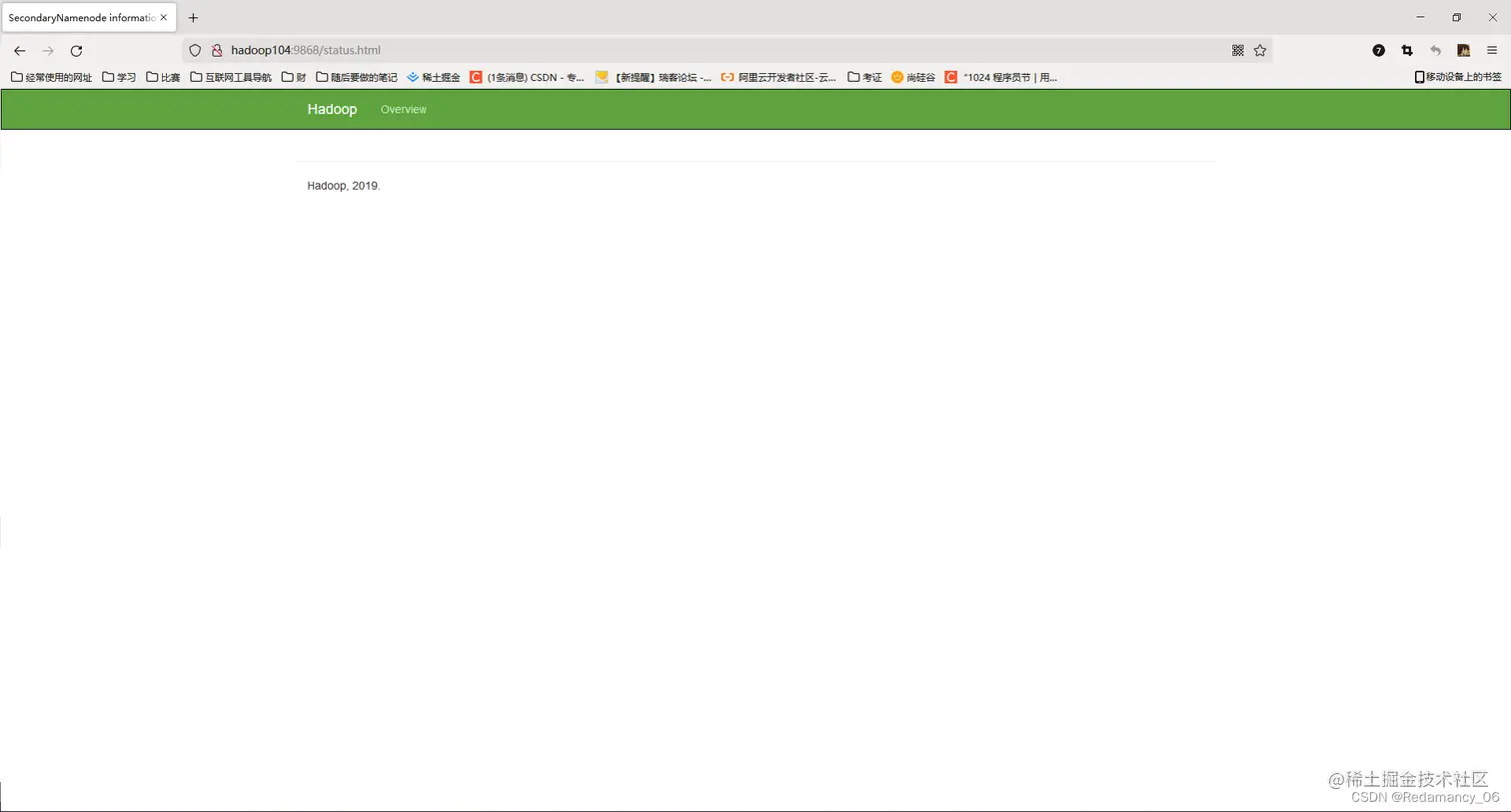Open the 随后要做的笔记 bookmarks folder
Viewport: 1511px width, 812px height.
pos(357,77)
